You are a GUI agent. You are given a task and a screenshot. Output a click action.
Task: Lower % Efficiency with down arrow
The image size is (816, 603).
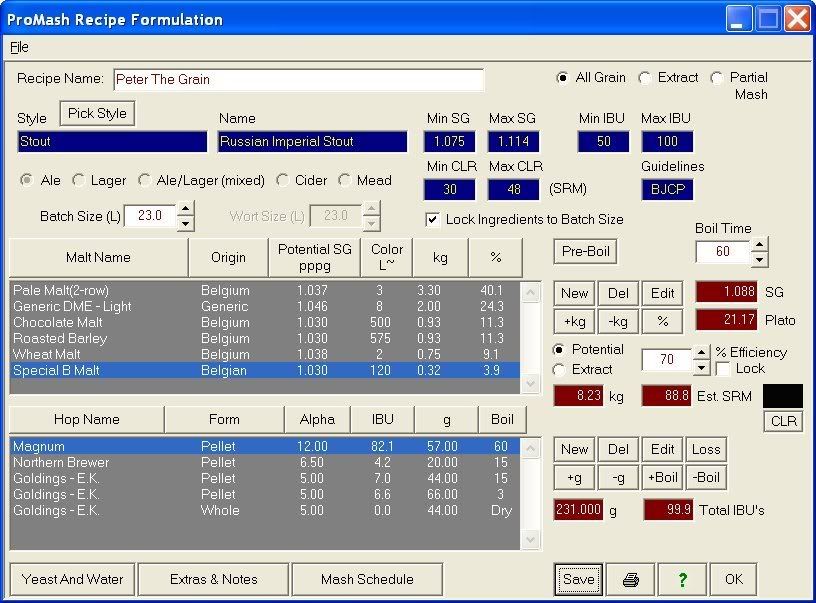click(702, 367)
